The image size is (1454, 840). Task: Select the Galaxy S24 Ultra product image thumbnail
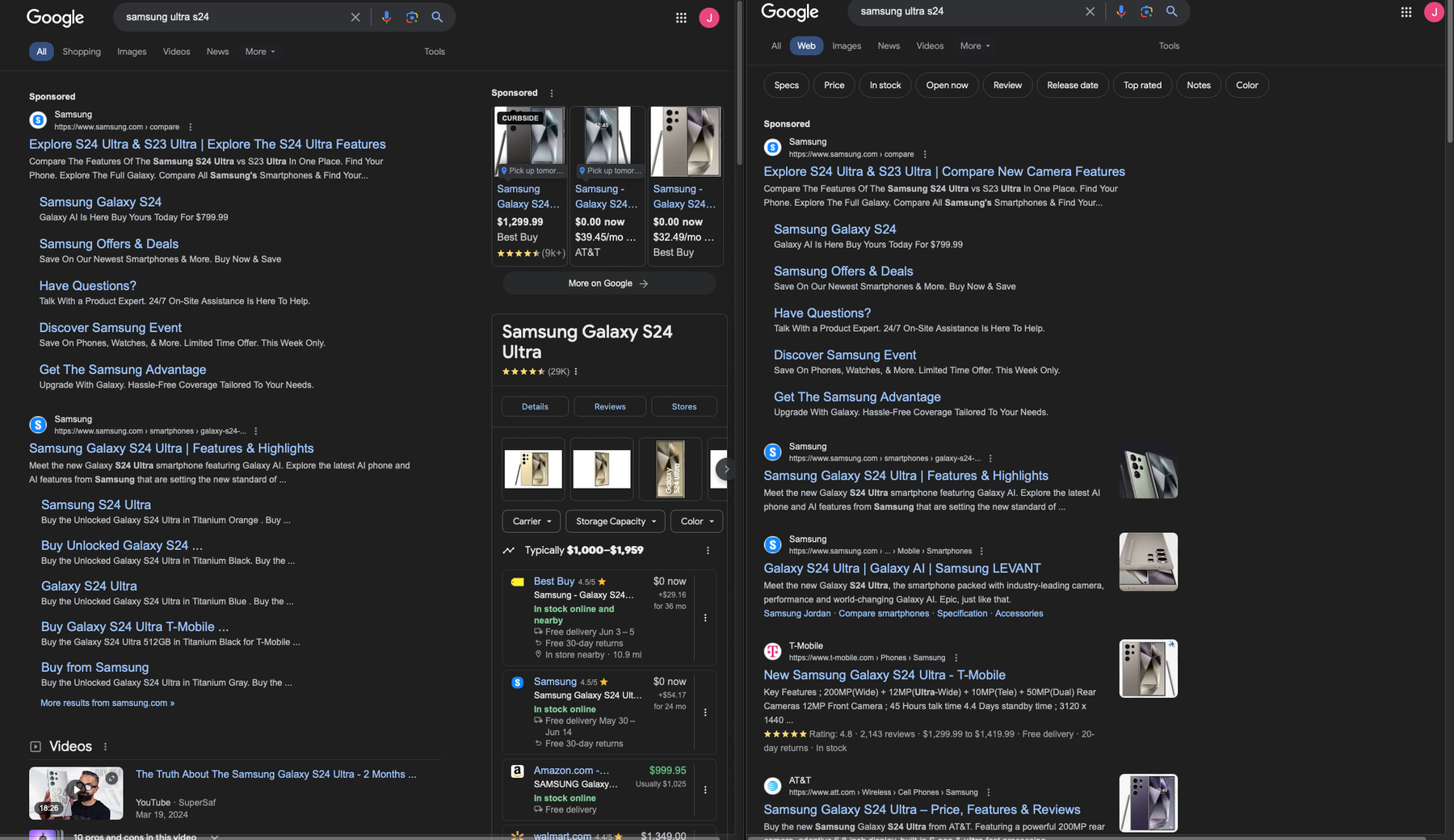[533, 468]
